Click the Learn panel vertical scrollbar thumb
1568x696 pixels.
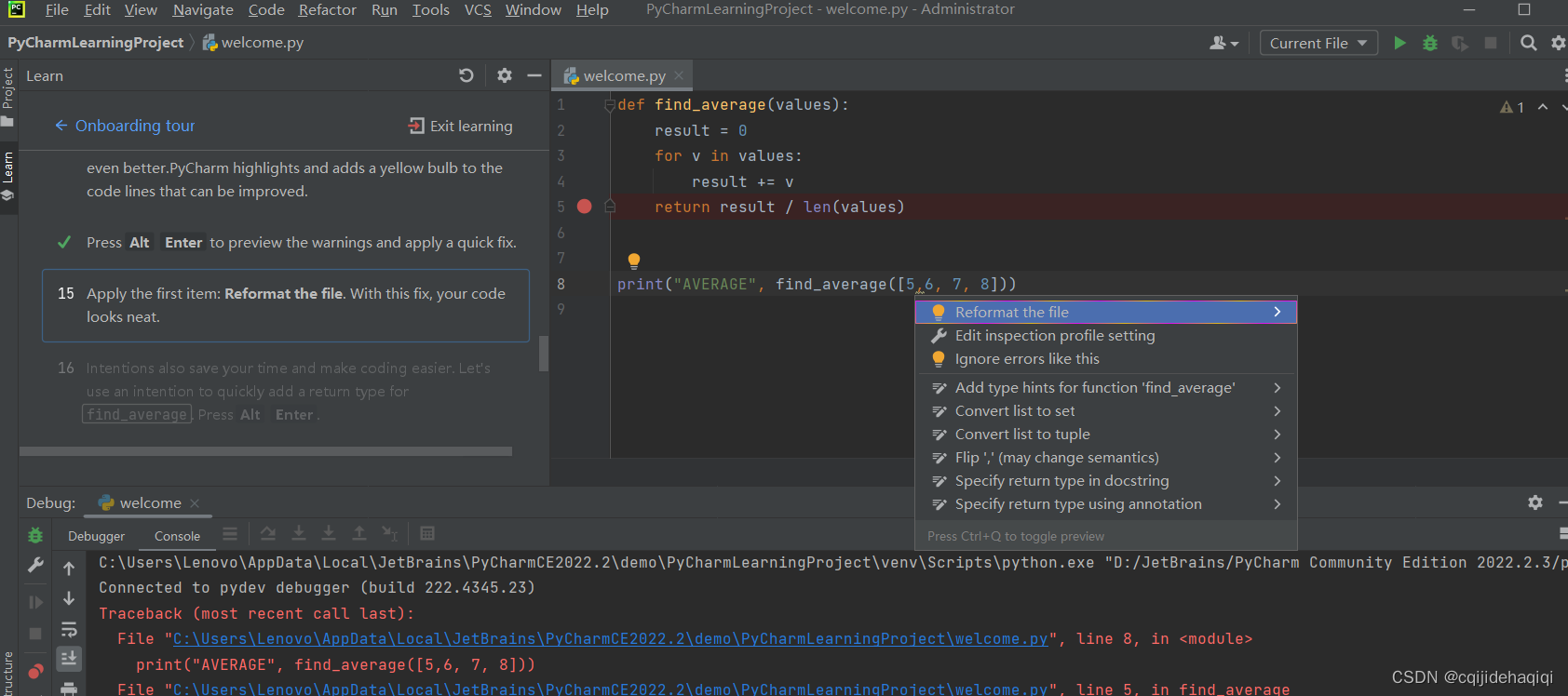544,354
